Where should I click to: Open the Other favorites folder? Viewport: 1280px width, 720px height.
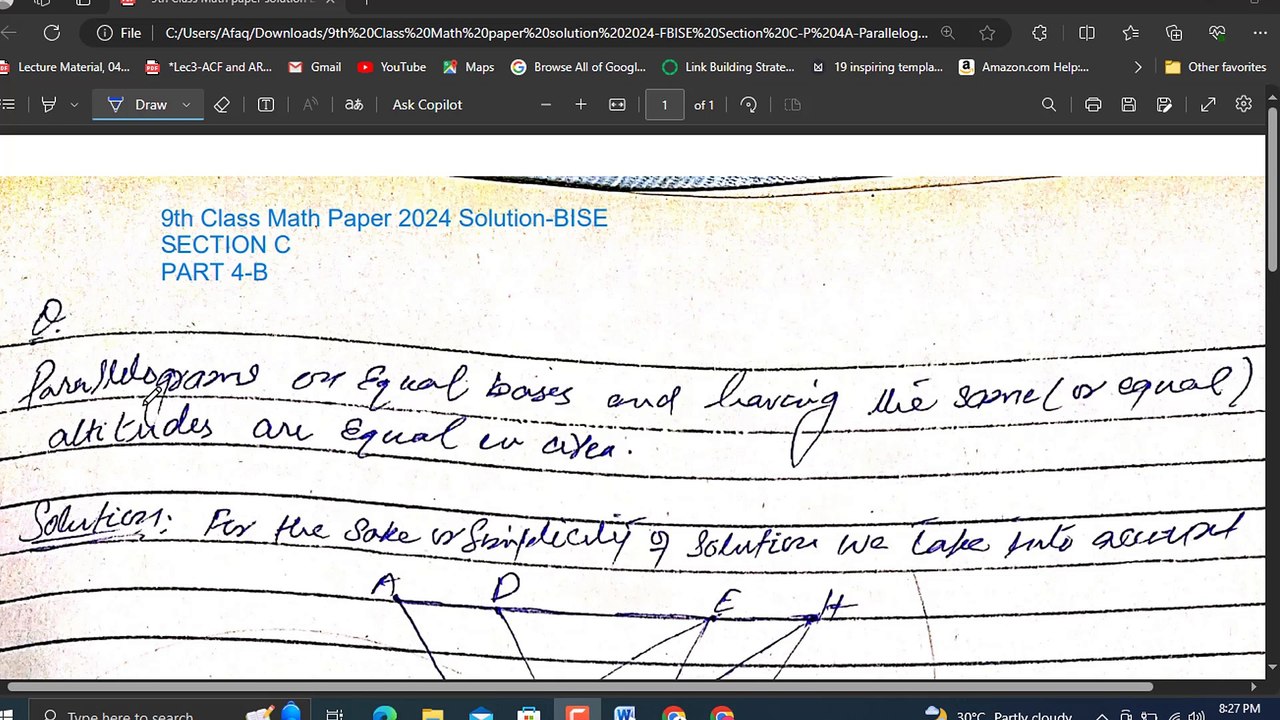(1216, 67)
